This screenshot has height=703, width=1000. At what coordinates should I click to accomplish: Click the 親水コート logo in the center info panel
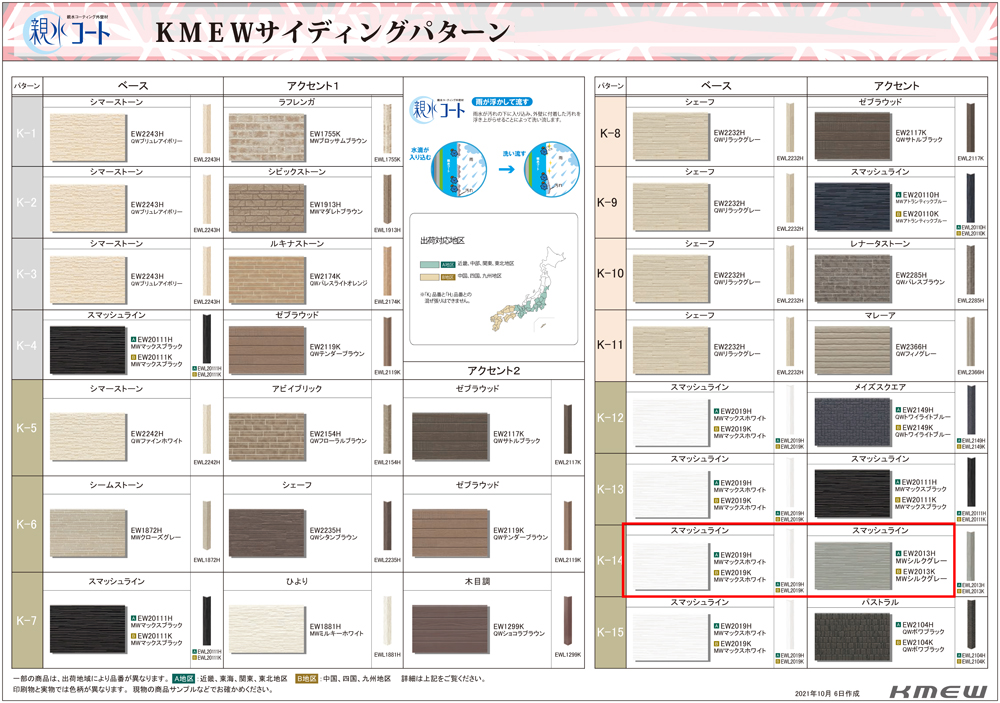437,111
